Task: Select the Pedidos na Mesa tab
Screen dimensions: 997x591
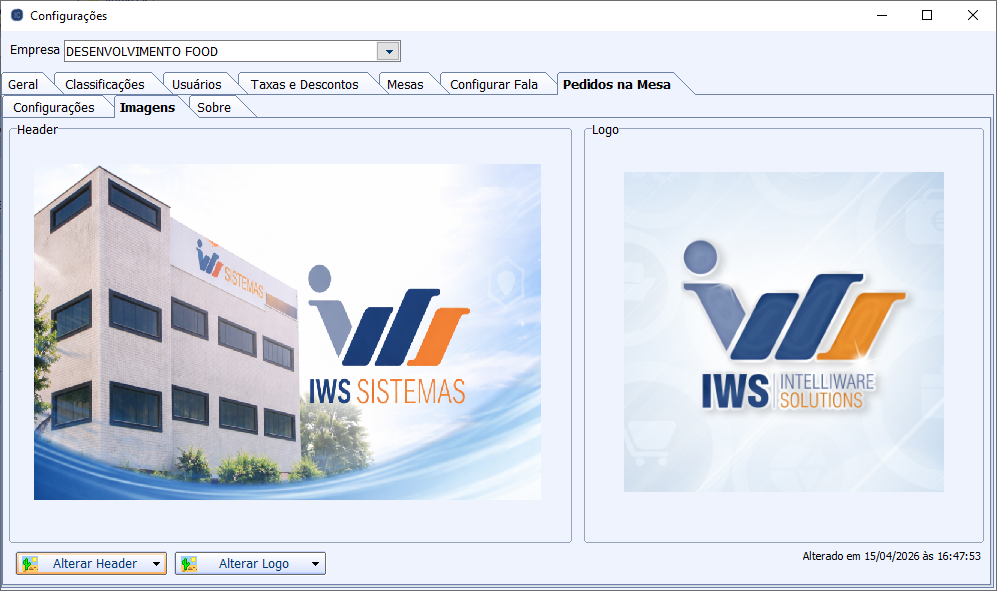Action: point(616,84)
